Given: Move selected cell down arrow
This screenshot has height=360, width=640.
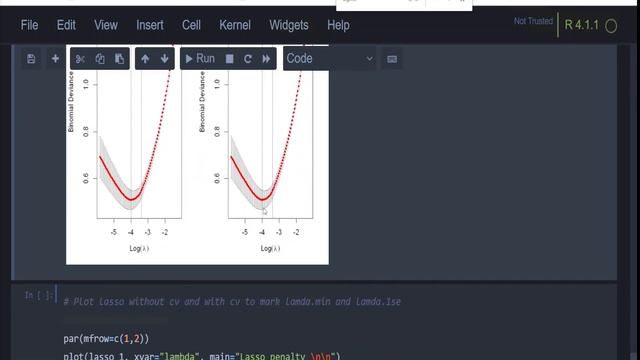Looking at the screenshot, I should click(164, 59).
